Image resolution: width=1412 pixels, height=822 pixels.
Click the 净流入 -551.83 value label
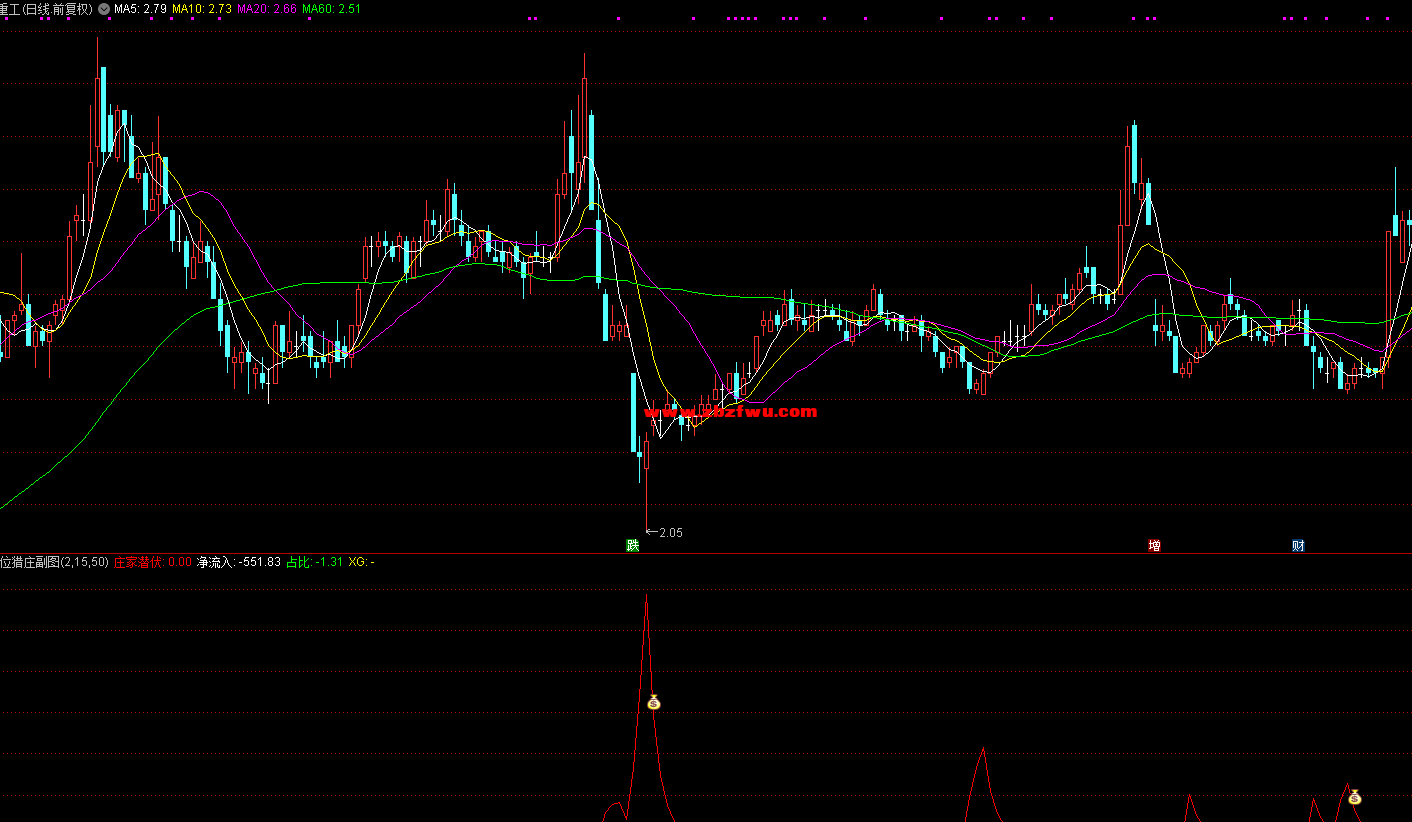click(239, 562)
